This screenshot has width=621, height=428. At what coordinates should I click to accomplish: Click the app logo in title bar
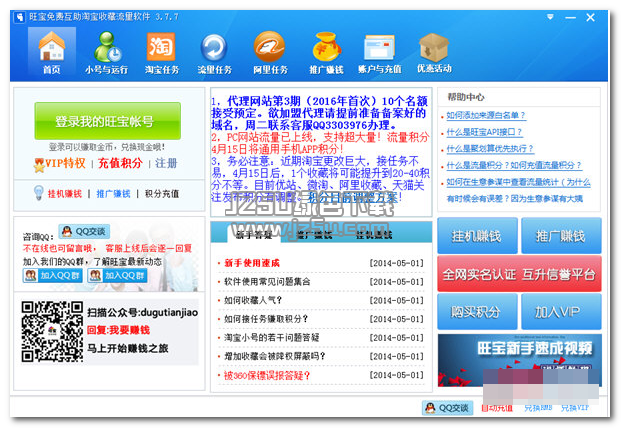pos(19,17)
